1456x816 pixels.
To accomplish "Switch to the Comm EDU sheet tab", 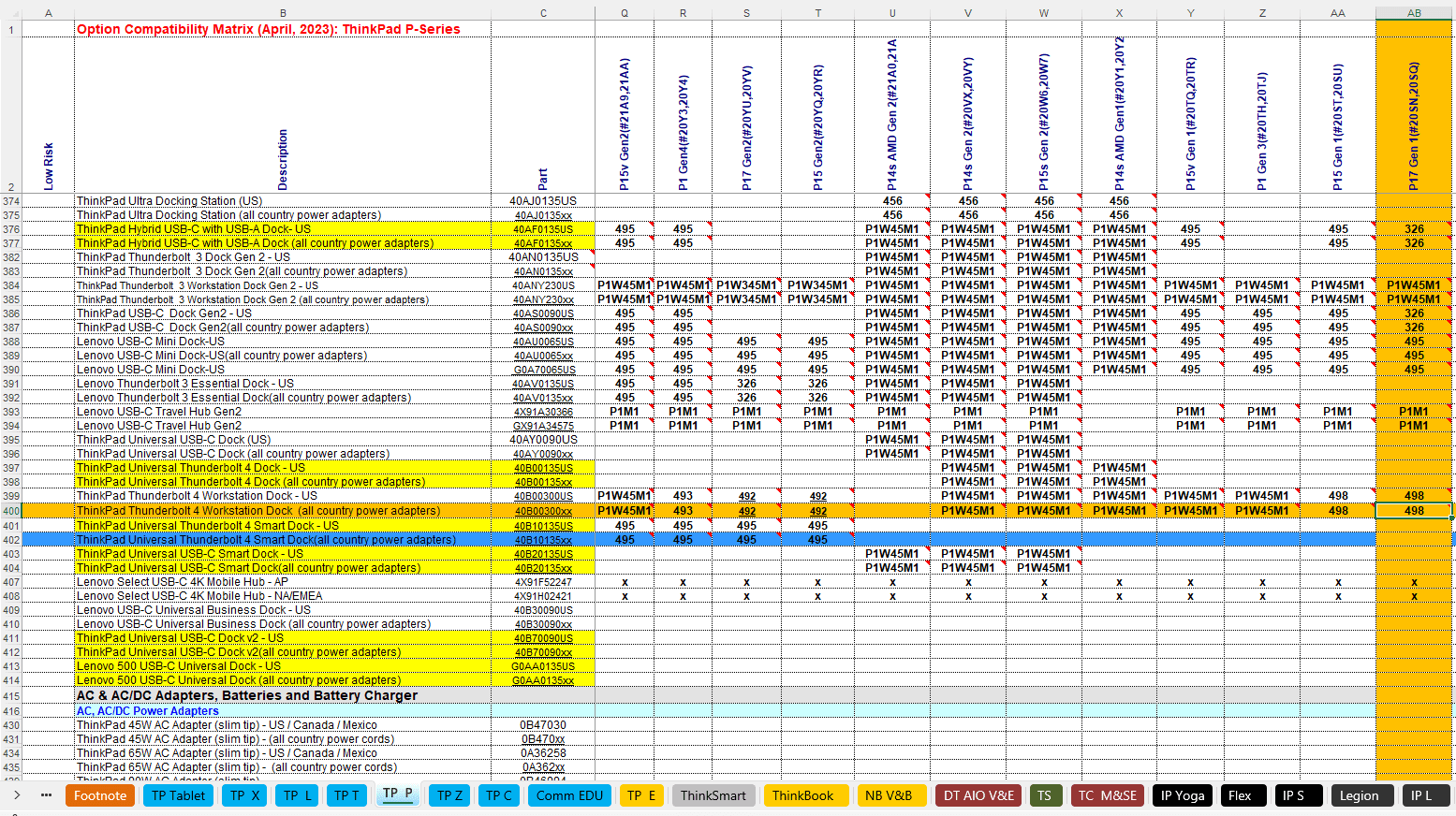I will point(569,795).
